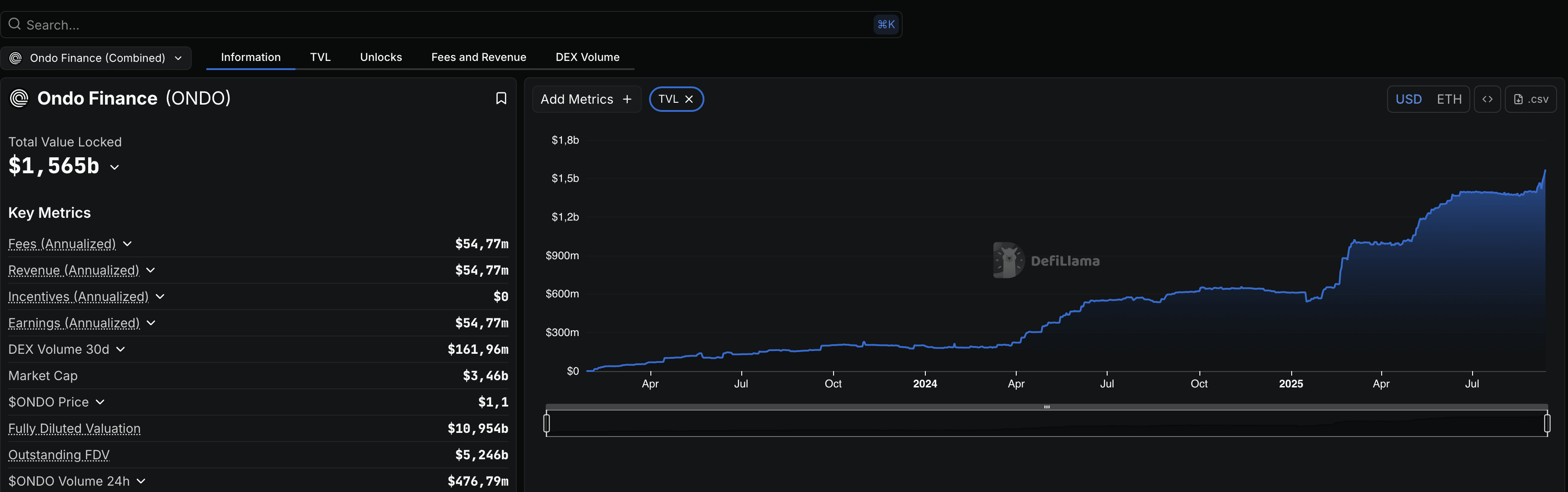
Task: Click the Outstanding FDV label
Action: point(59,454)
